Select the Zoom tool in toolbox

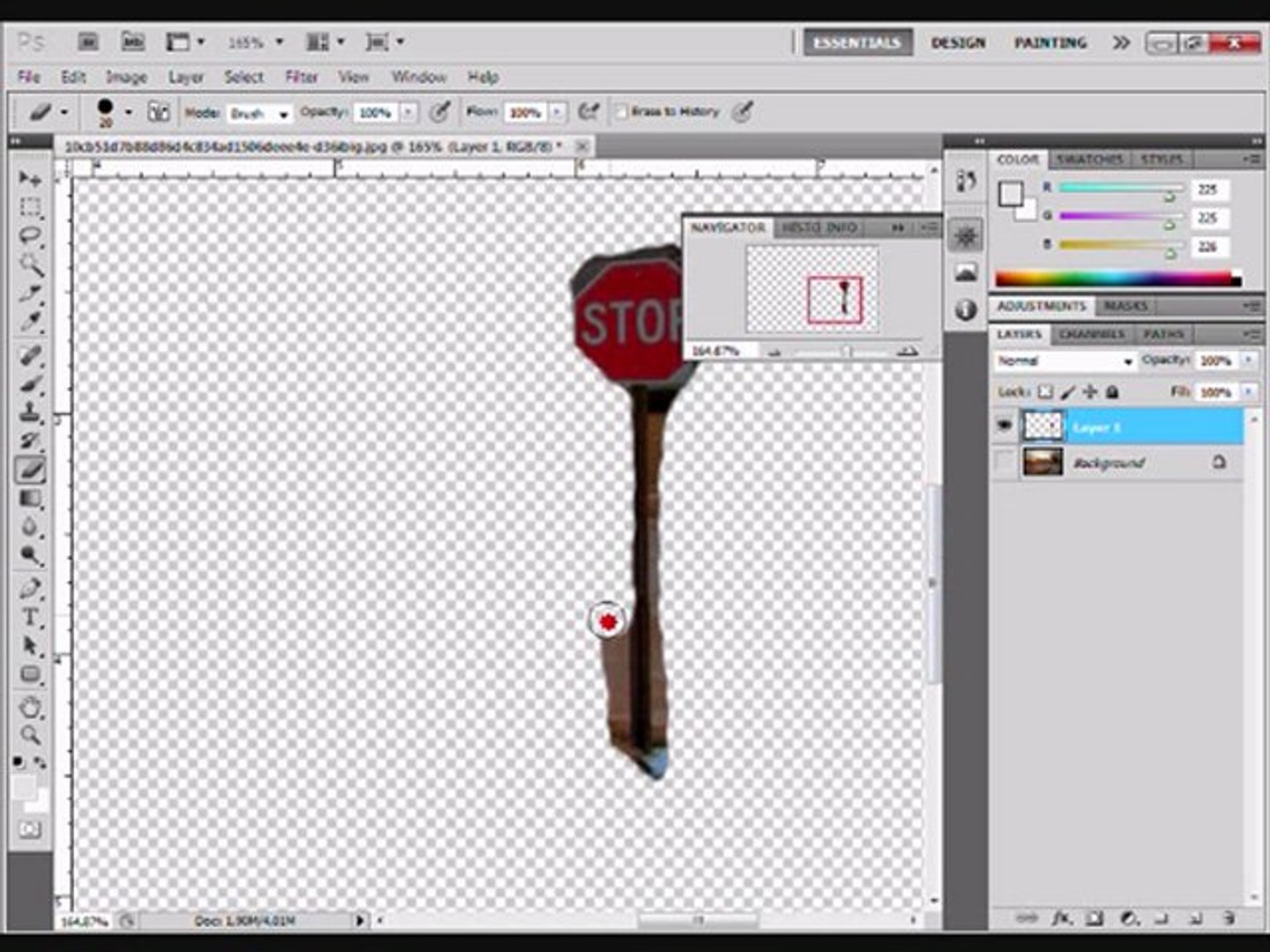point(30,734)
